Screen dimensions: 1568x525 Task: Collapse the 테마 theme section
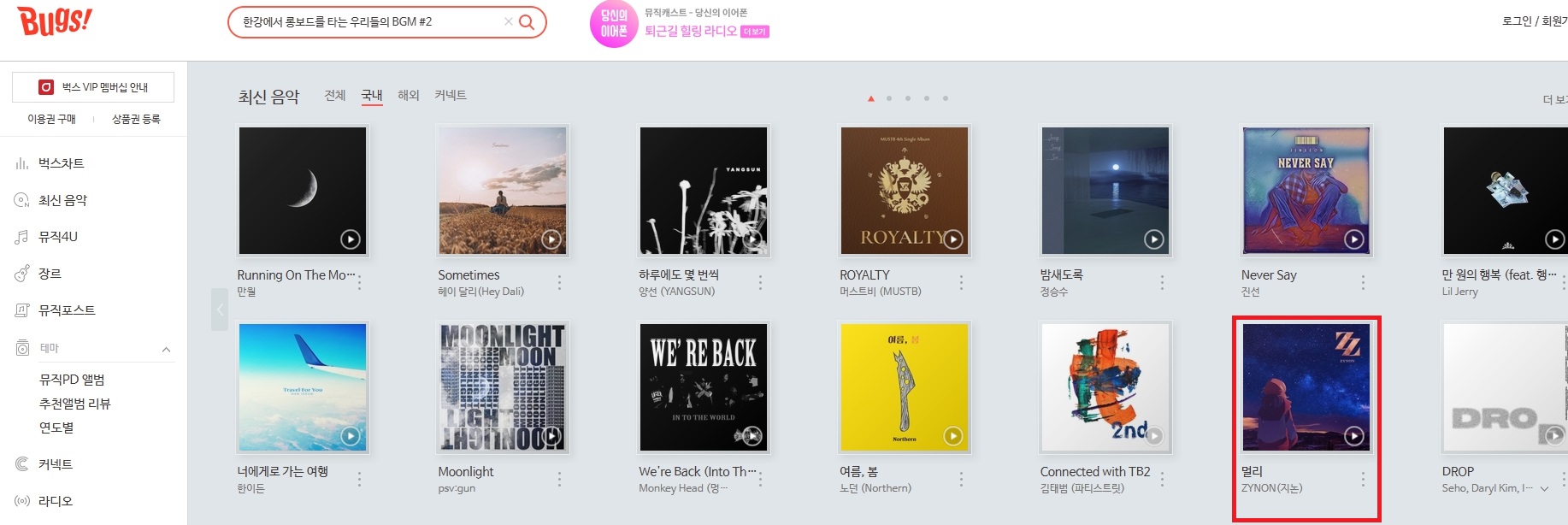(166, 349)
